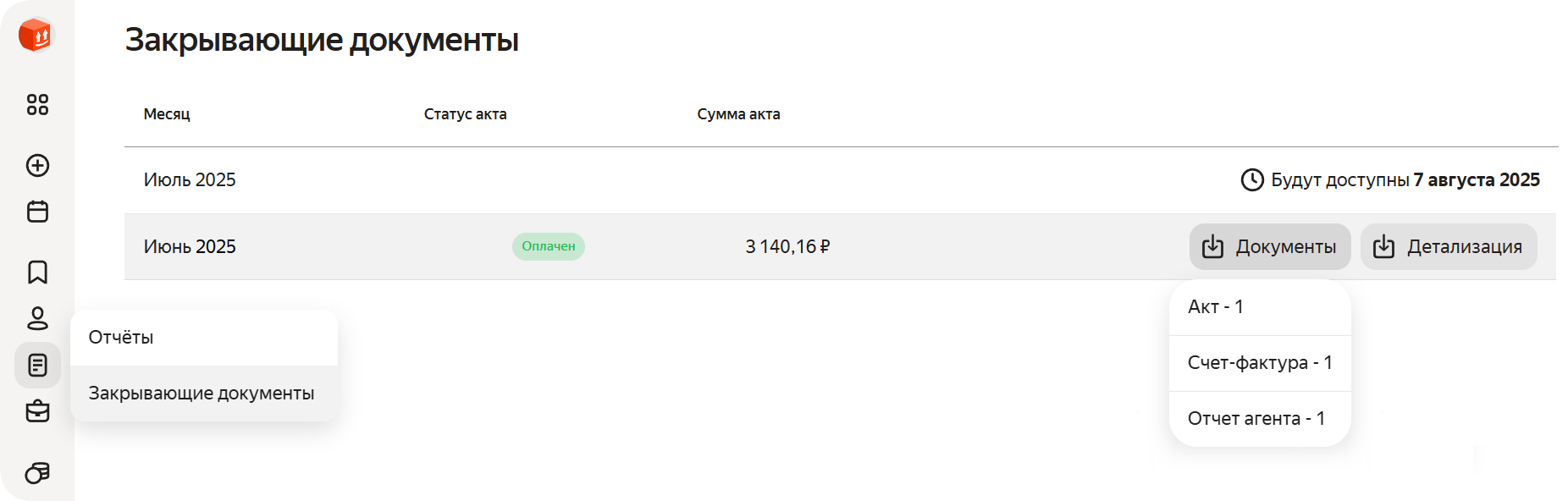The image size is (1568, 501).
Task: Open the briefcase icon in sidebar
Action: point(36,412)
